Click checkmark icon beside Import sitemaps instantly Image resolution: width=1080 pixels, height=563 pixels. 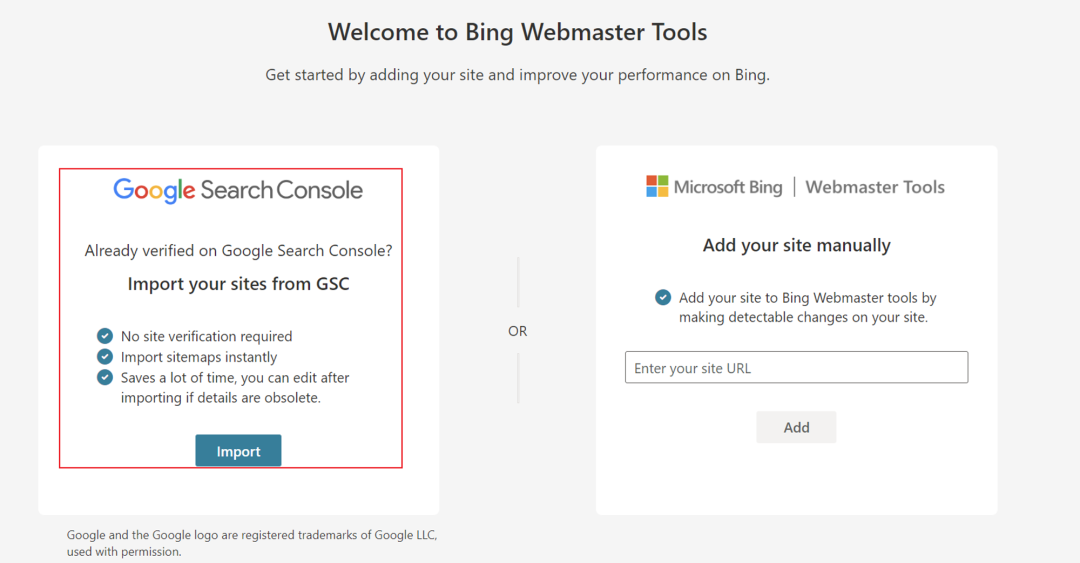pyautogui.click(x=105, y=357)
